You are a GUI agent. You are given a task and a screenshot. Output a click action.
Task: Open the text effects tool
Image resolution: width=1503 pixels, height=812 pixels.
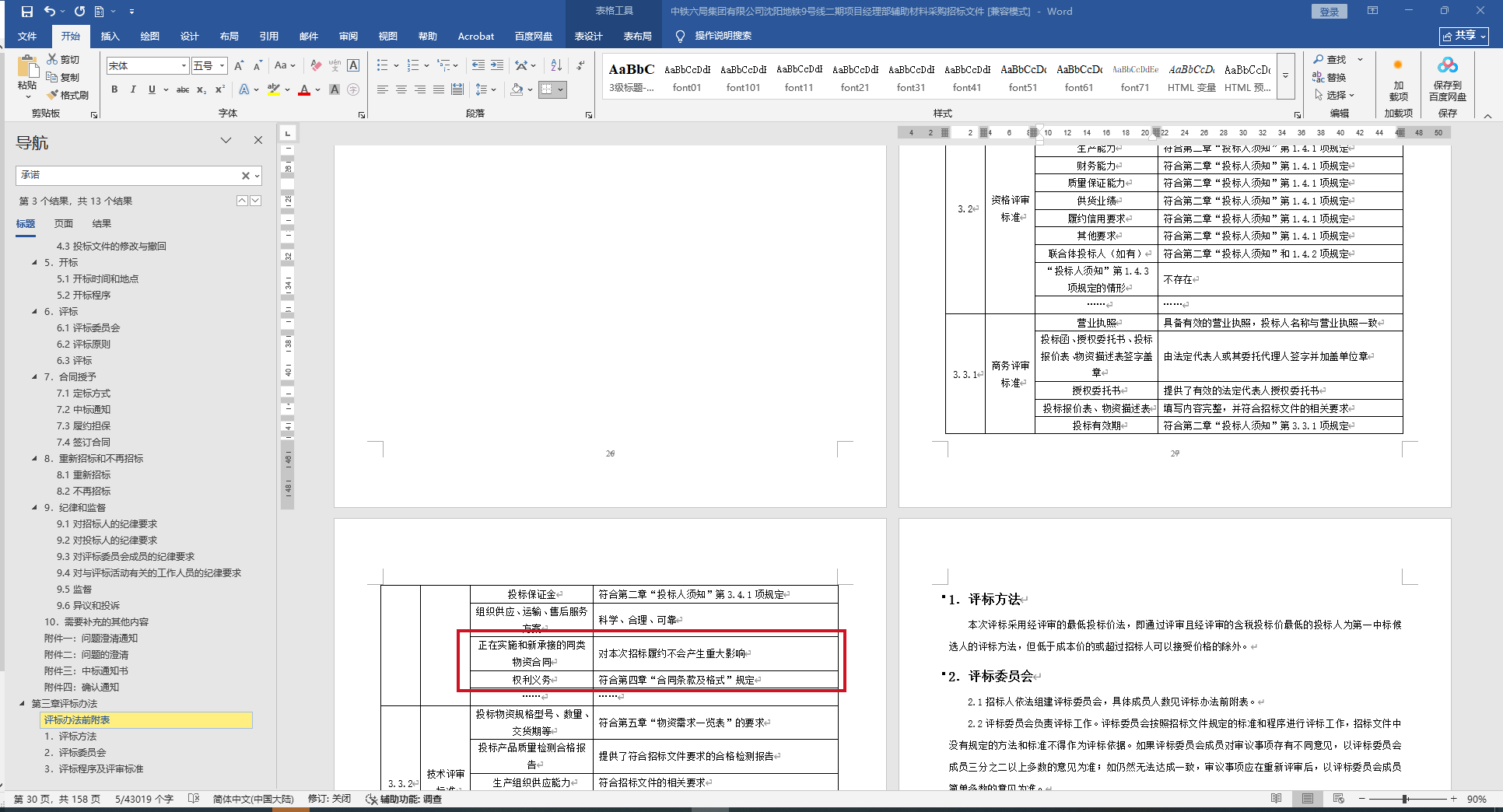pyautogui.click(x=245, y=89)
